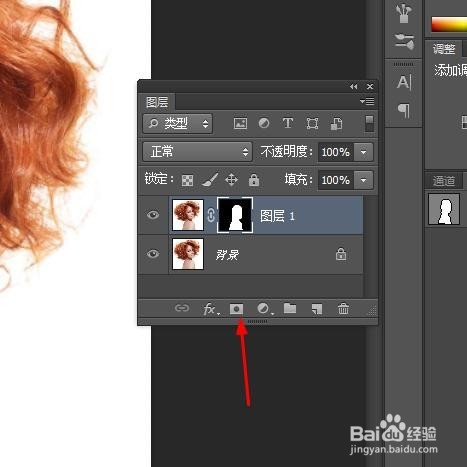
Task: Switch to the 调整 tab
Action: [444, 49]
